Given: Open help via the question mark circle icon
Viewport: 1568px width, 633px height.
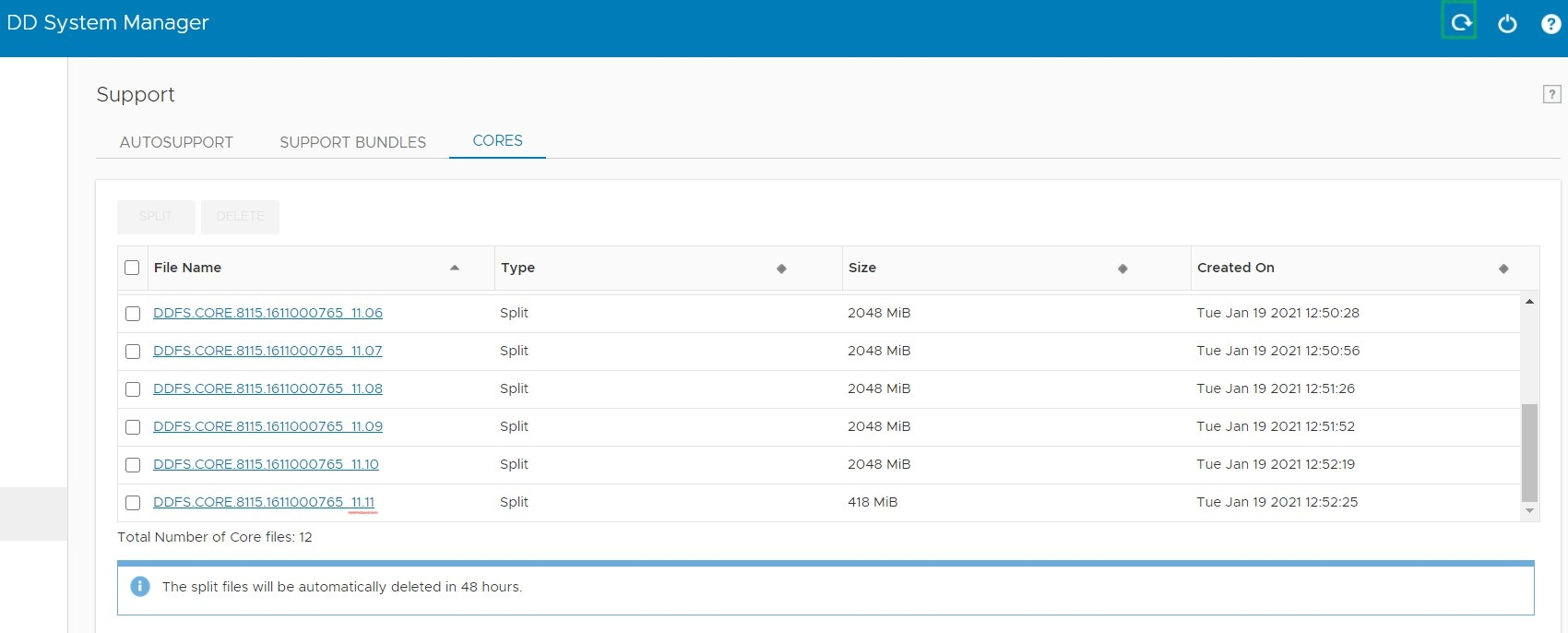Looking at the screenshot, I should tap(1550, 24).
